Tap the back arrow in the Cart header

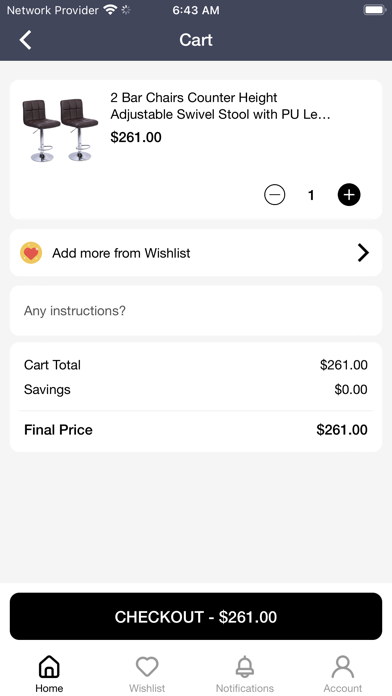25,40
